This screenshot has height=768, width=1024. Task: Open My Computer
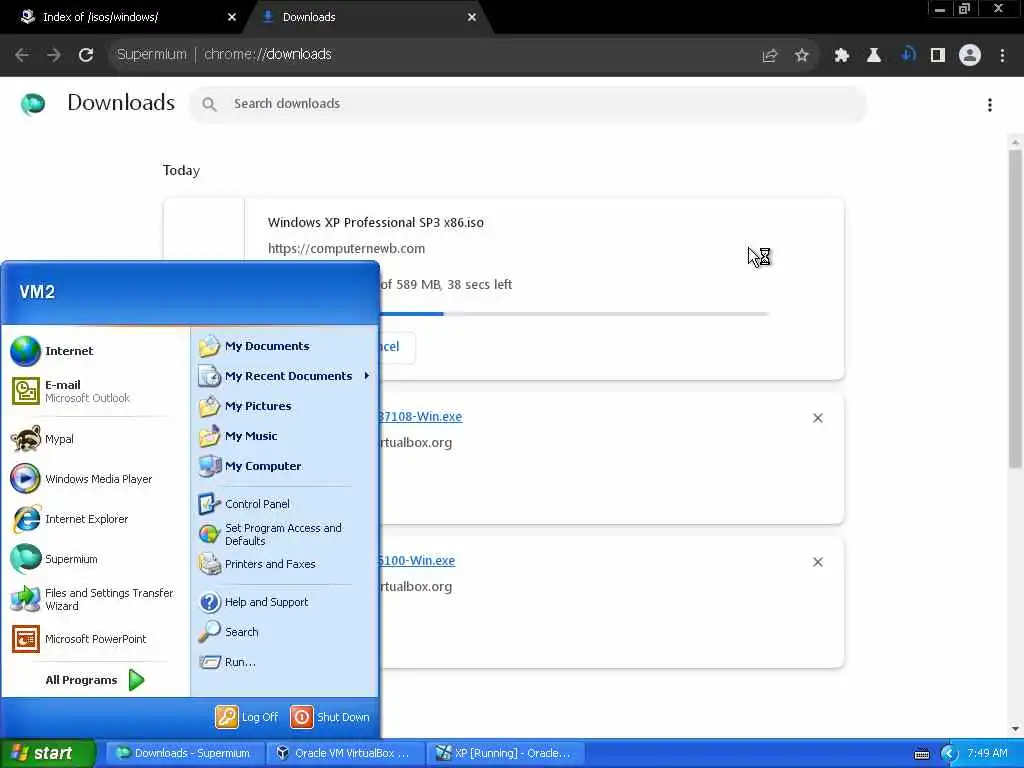[x=249, y=466]
